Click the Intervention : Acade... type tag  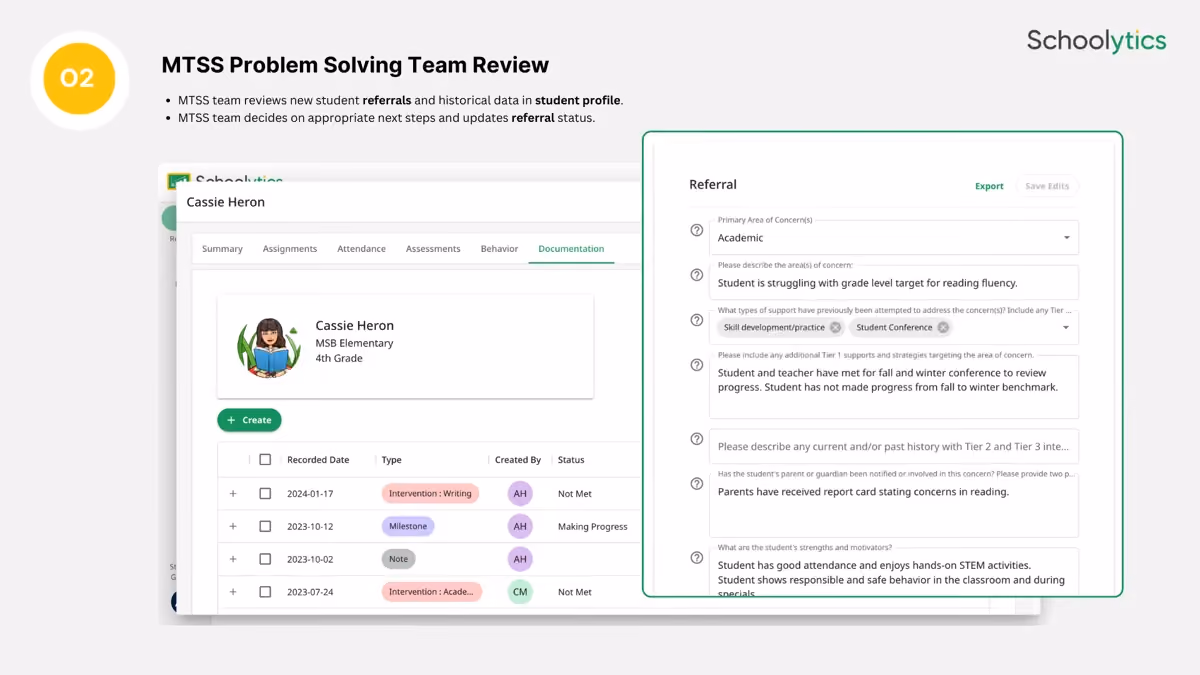(x=431, y=592)
